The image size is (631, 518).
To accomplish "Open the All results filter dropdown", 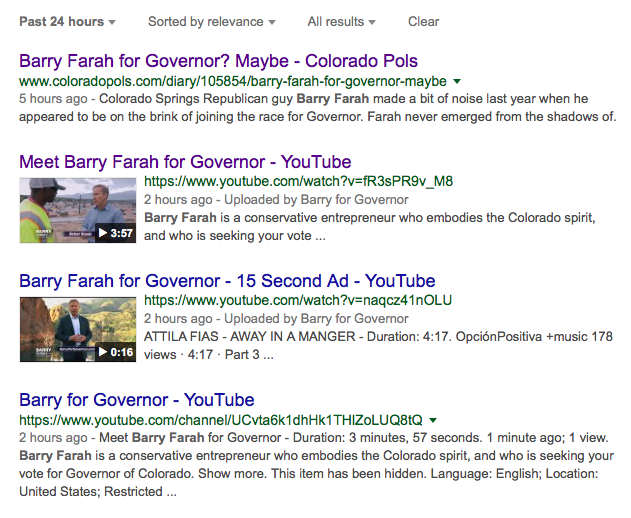I will (341, 22).
